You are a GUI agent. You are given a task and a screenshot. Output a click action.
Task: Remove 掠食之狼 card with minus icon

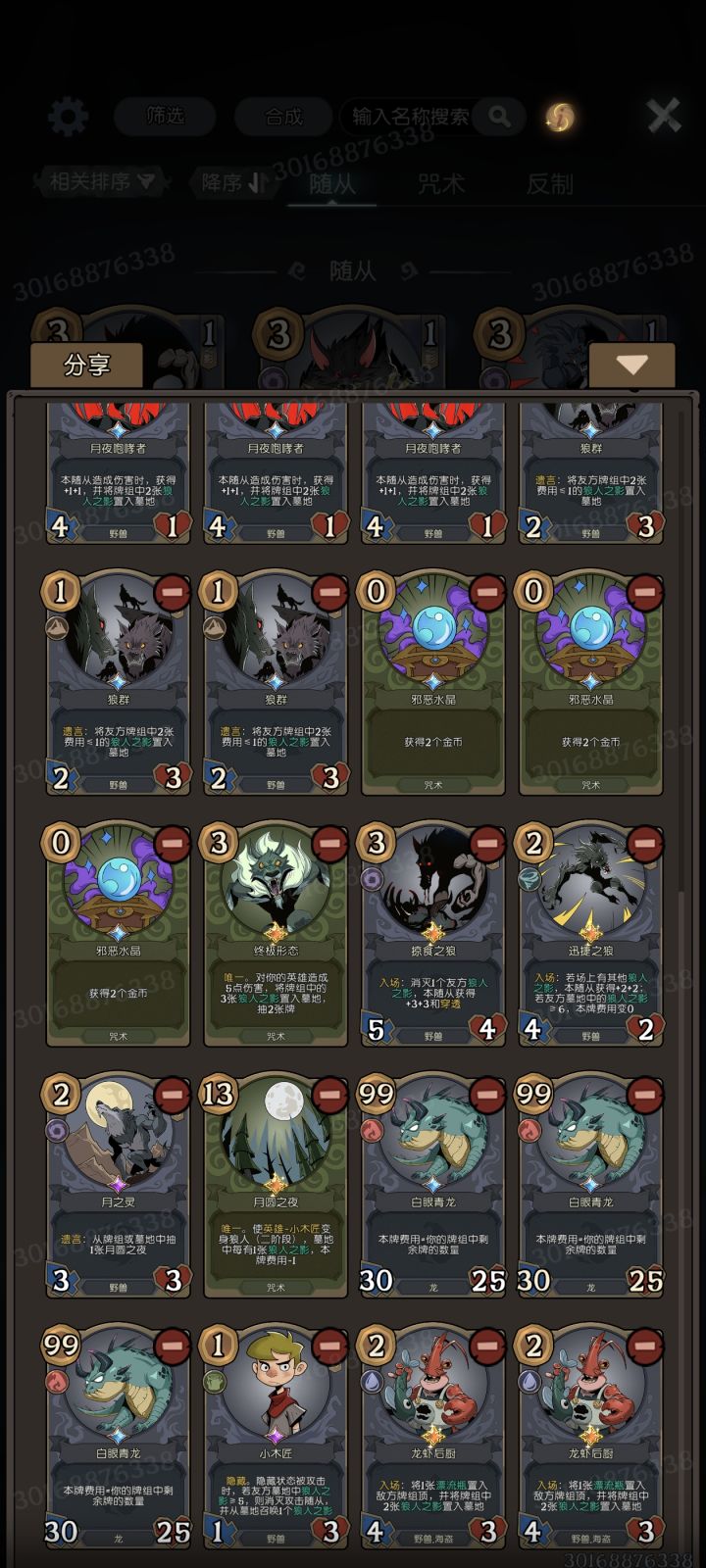(x=486, y=844)
